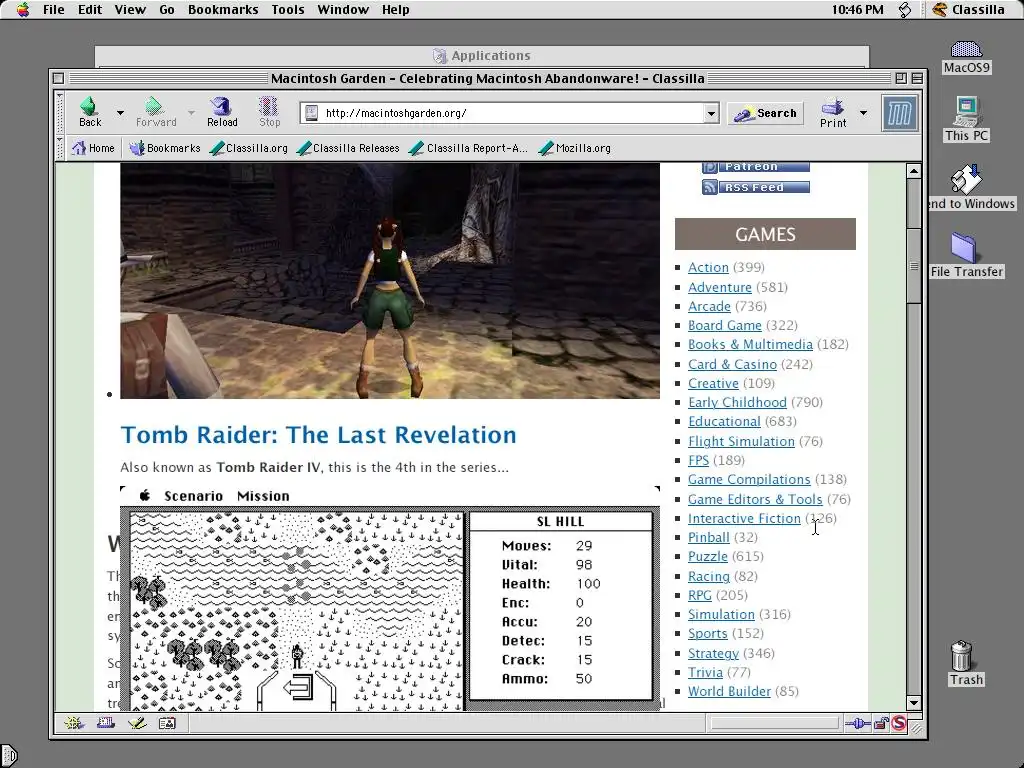Open Classilla Report-A... bookmark

pyautogui.click(x=468, y=148)
